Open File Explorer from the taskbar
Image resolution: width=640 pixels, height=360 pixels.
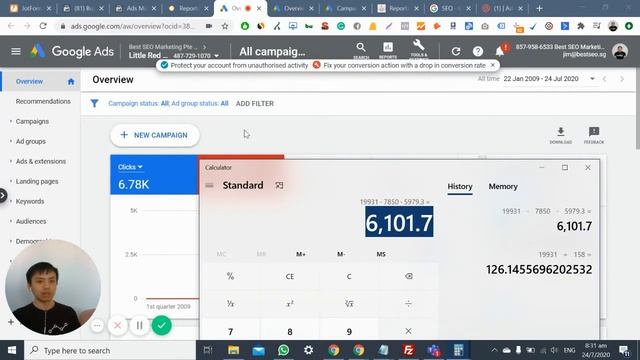tap(233, 350)
